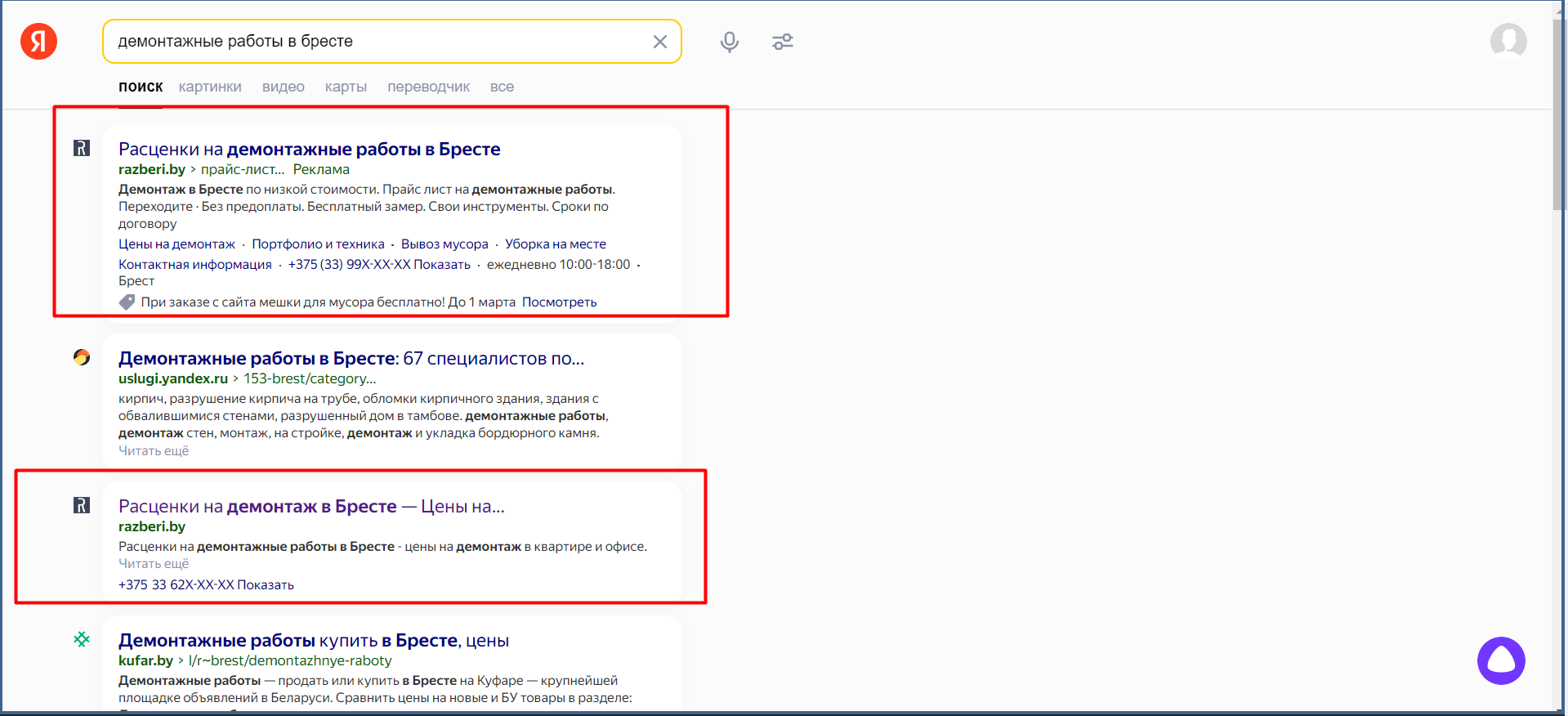Show phone +375 (33) 99X-XX-XX
Screen dimensions: 1568x716
click(379, 264)
